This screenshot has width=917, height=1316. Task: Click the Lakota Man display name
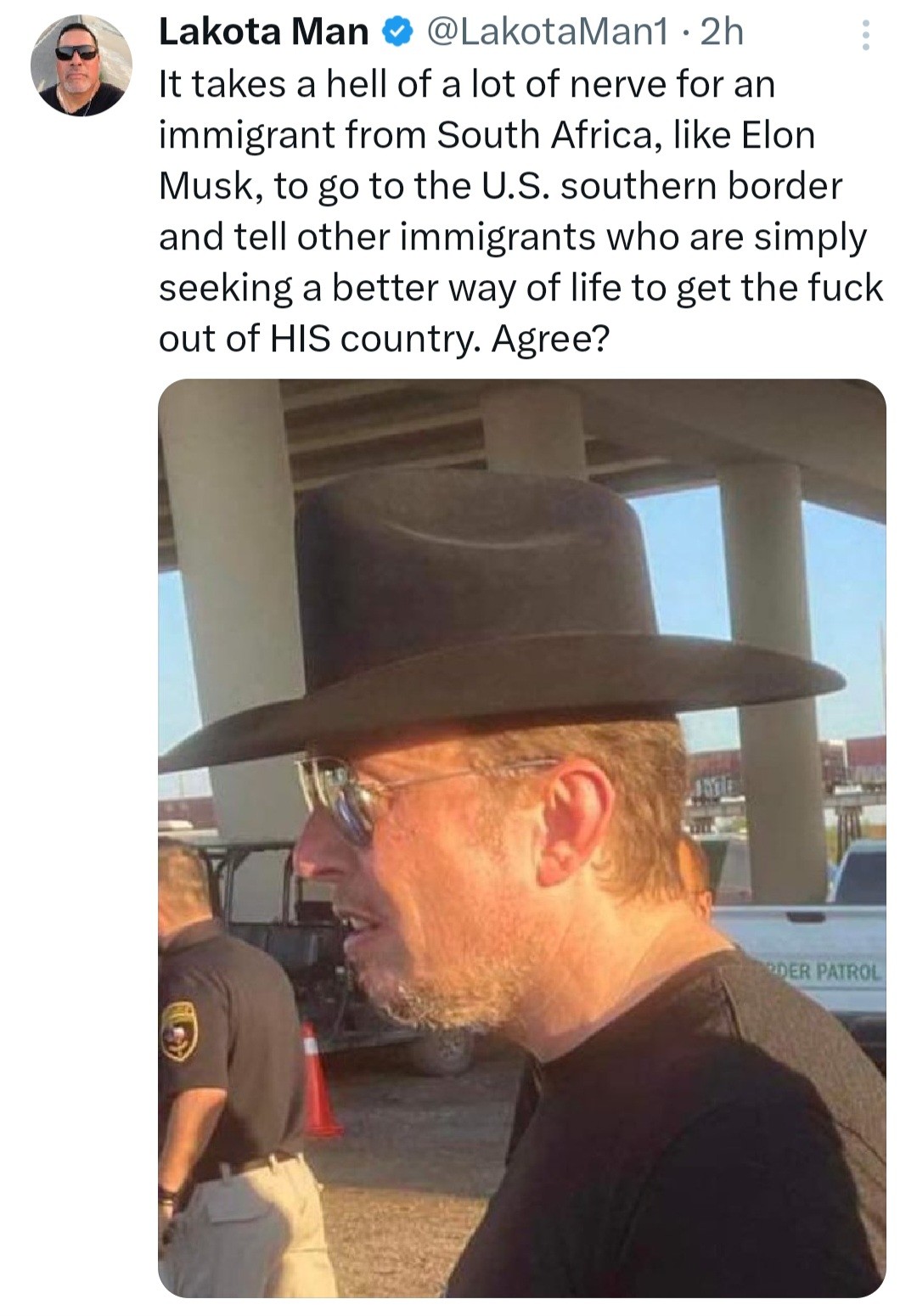263,32
